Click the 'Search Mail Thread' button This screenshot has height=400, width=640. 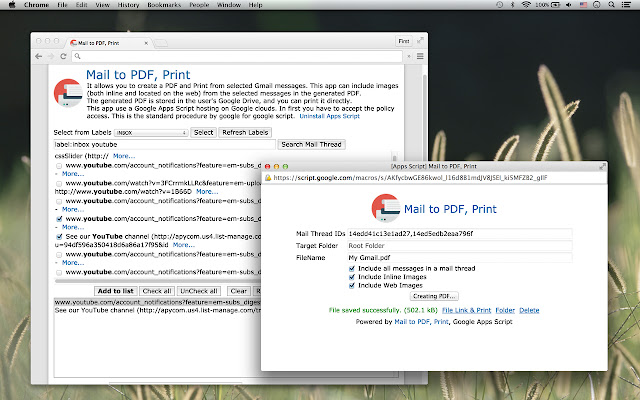(x=311, y=144)
